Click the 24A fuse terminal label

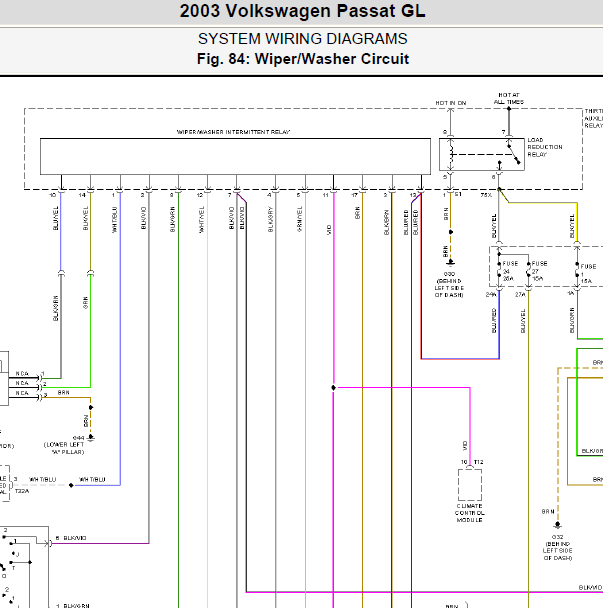click(x=491, y=295)
